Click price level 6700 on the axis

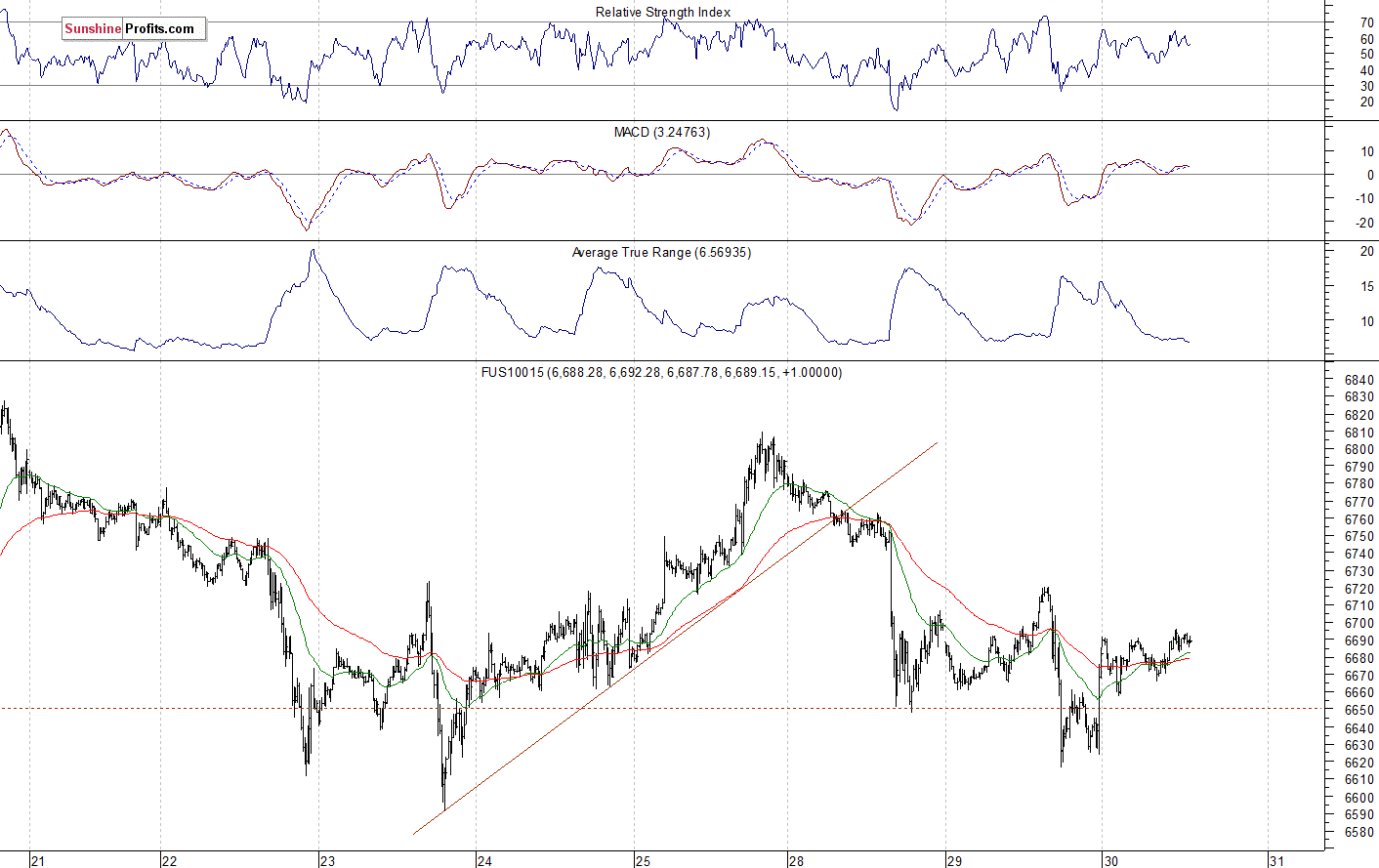(x=1358, y=624)
